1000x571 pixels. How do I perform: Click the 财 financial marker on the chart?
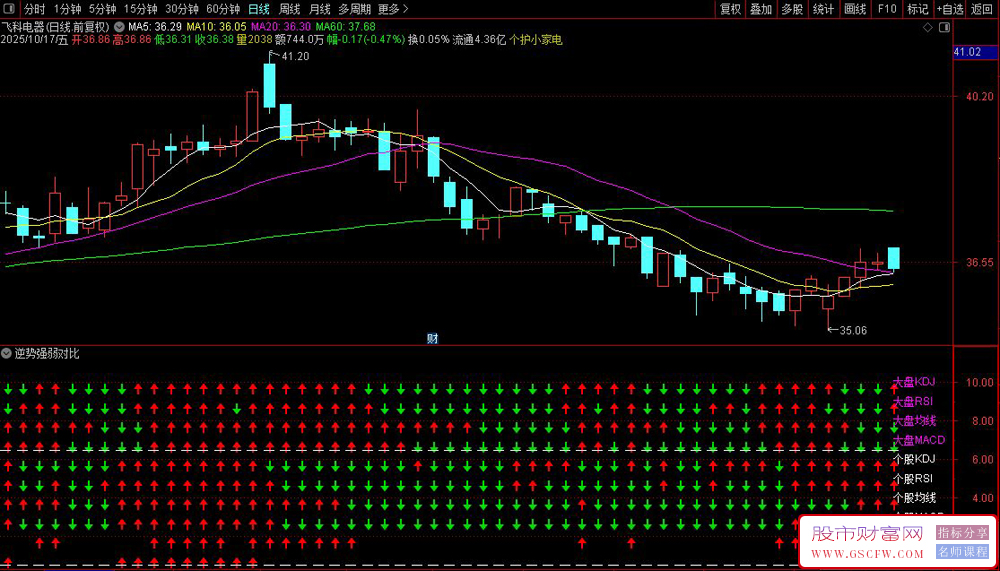coord(432,339)
